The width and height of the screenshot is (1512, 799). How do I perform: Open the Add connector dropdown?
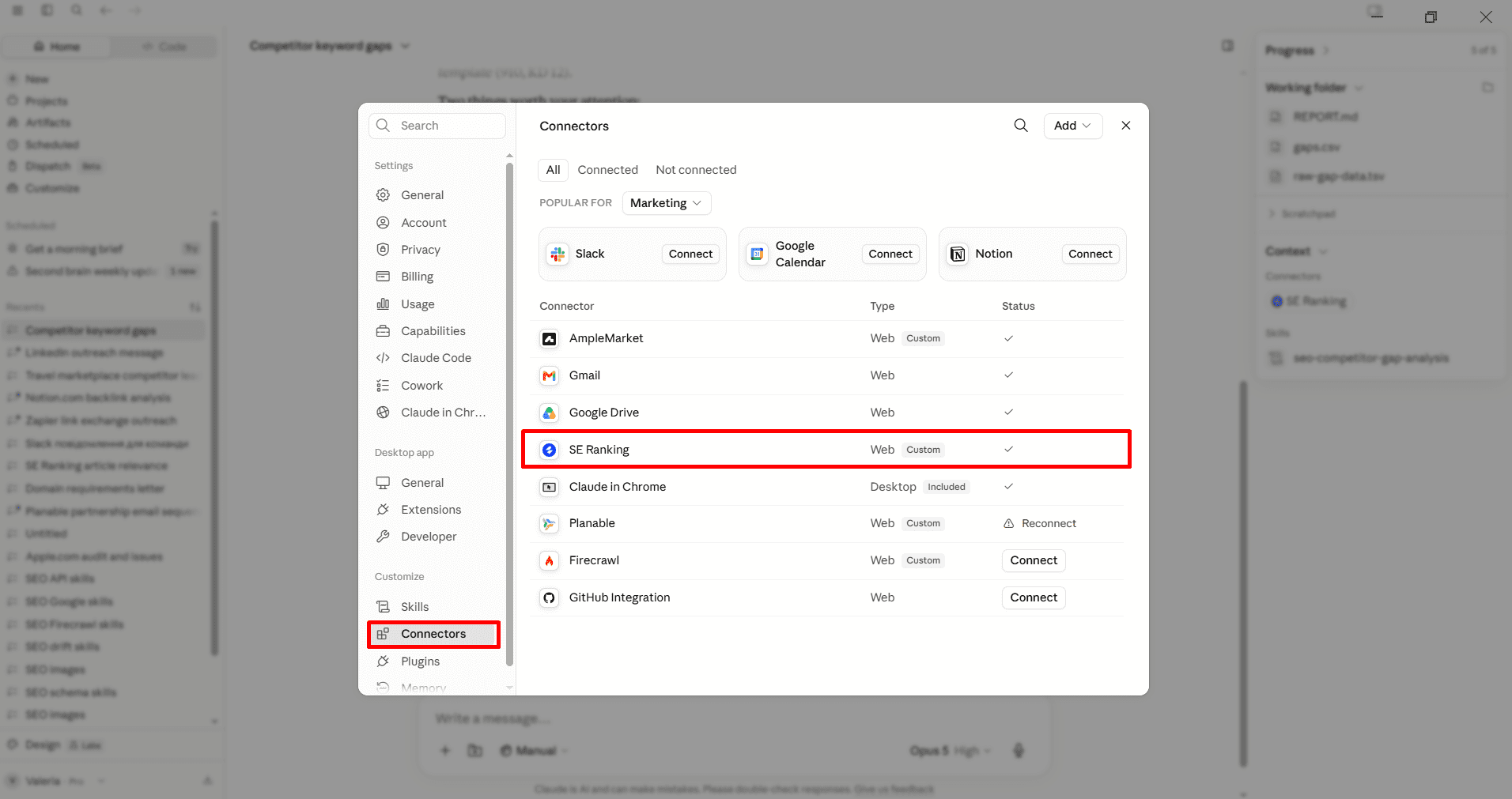1073,126
